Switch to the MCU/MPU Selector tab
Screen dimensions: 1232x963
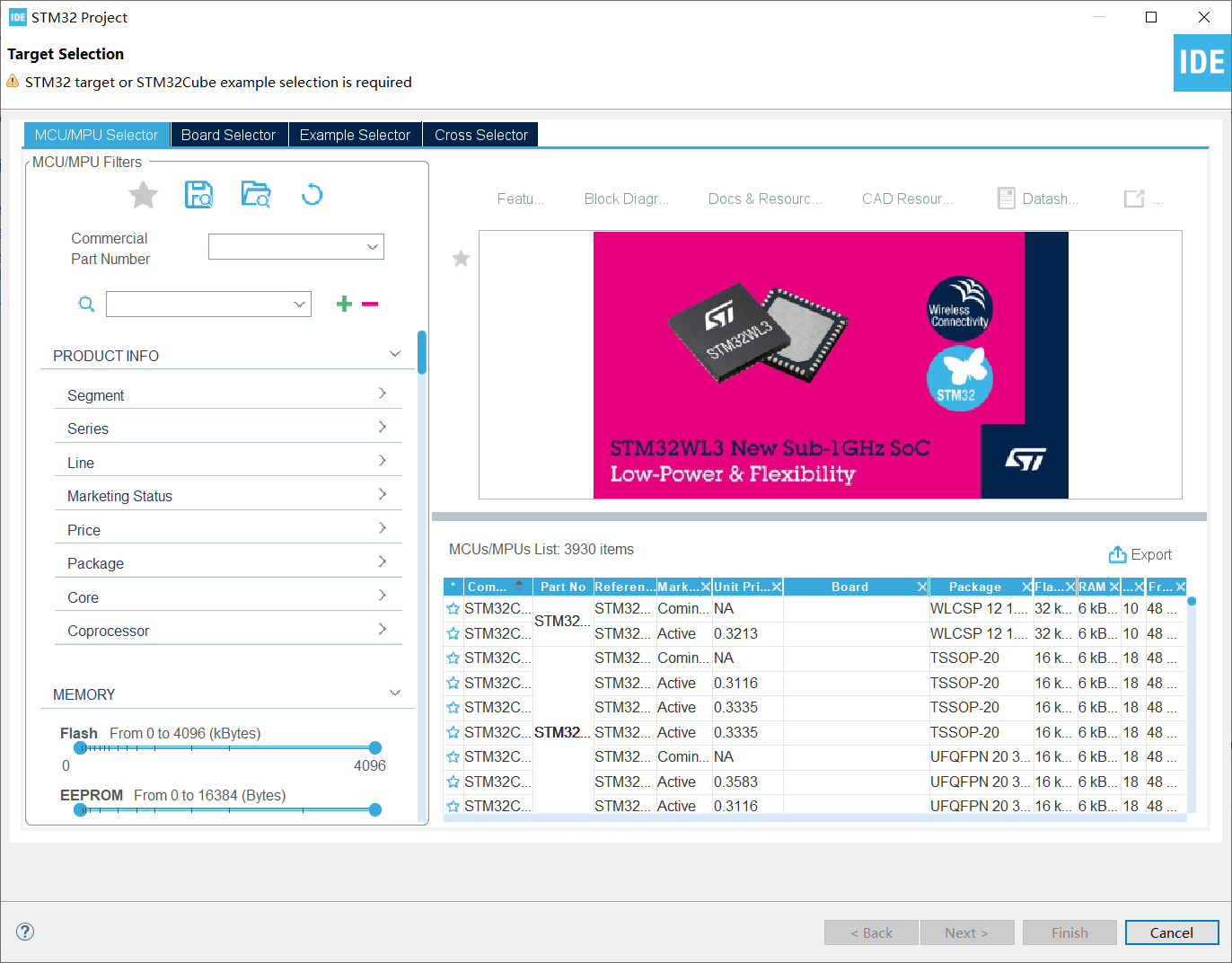click(x=96, y=135)
